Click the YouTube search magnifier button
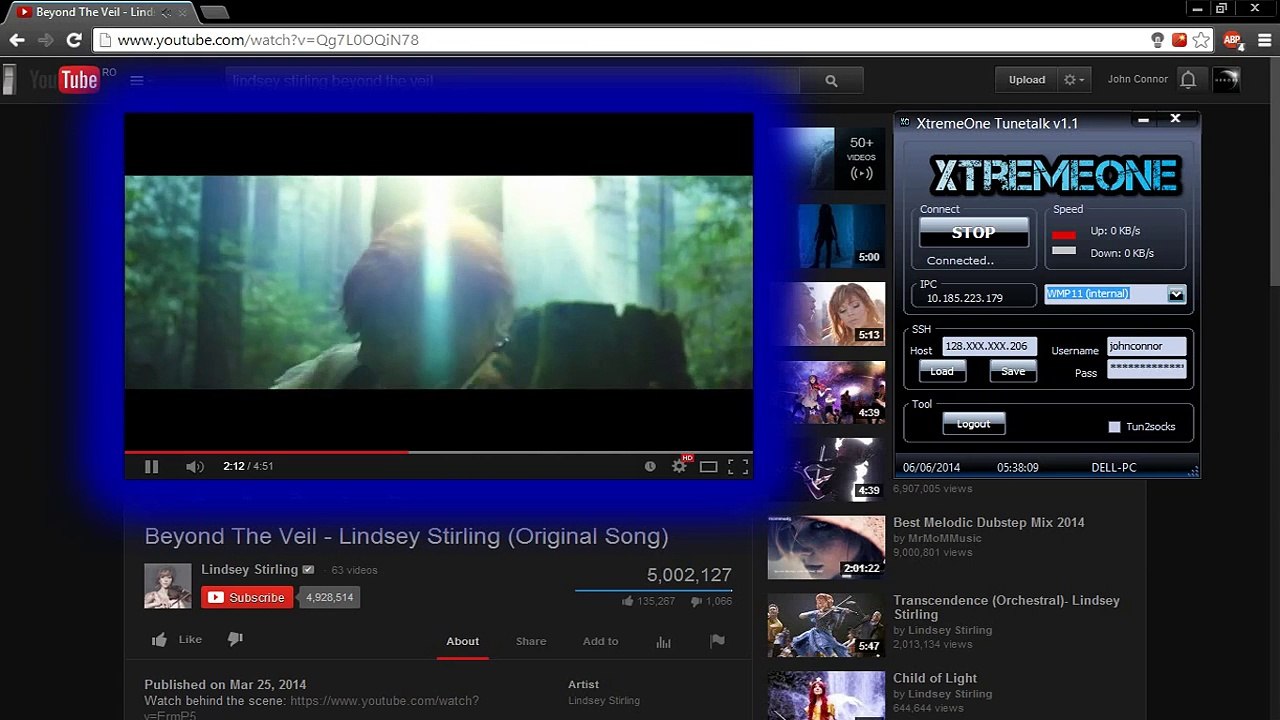 click(x=831, y=81)
